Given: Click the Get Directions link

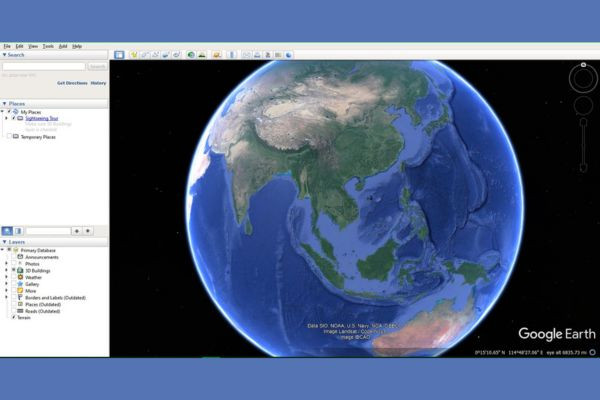Looking at the screenshot, I should point(72,83).
